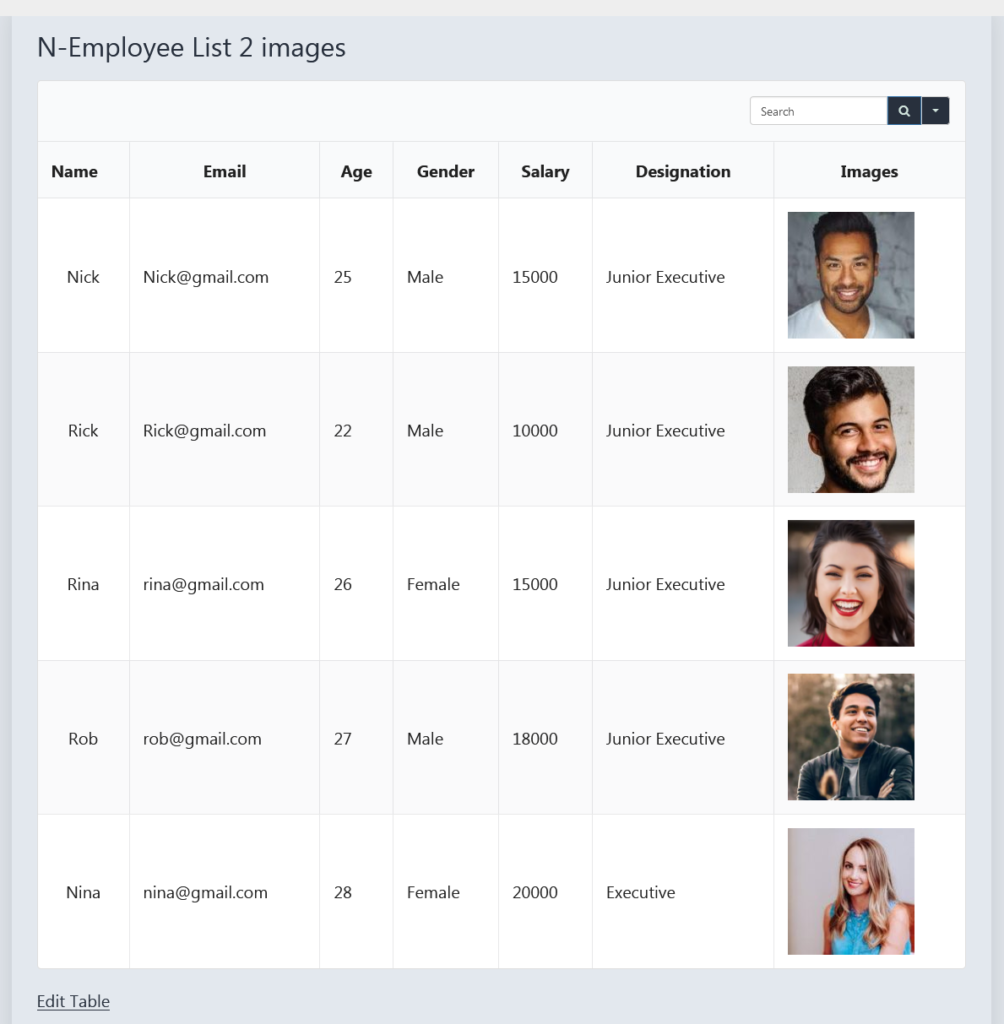The image size is (1004, 1024).
Task: Click the Age column header
Action: click(356, 171)
